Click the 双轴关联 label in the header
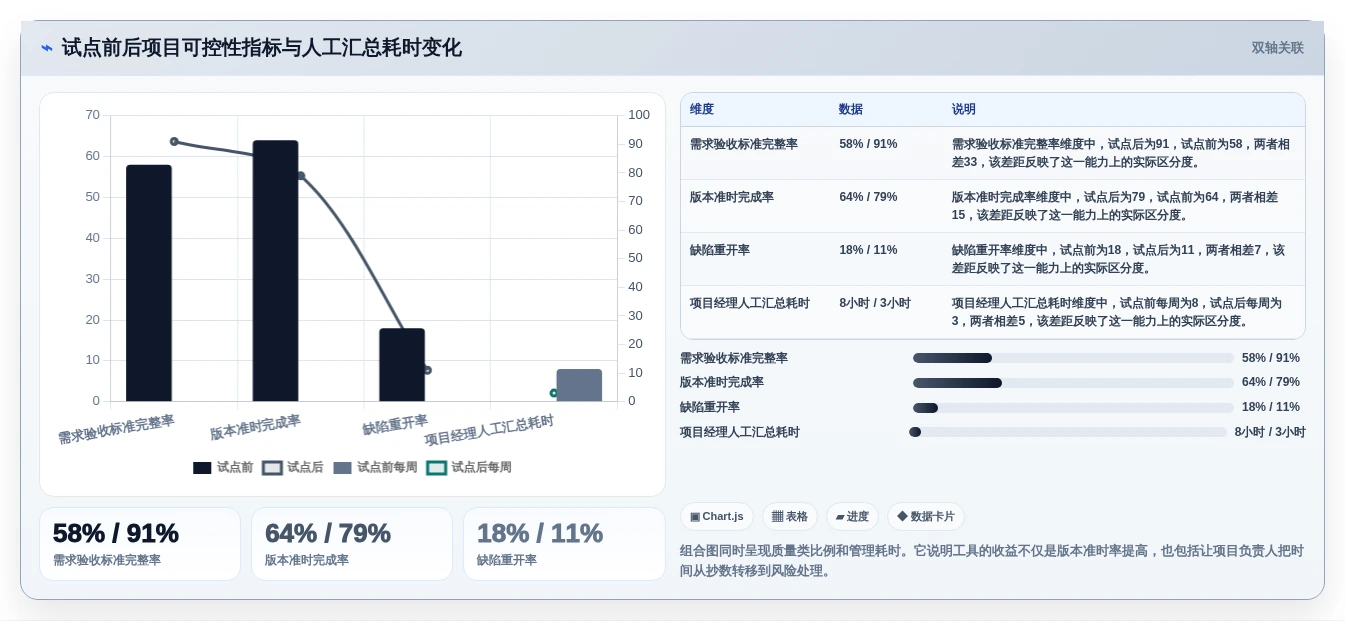1345x621 pixels. pos(1277,48)
